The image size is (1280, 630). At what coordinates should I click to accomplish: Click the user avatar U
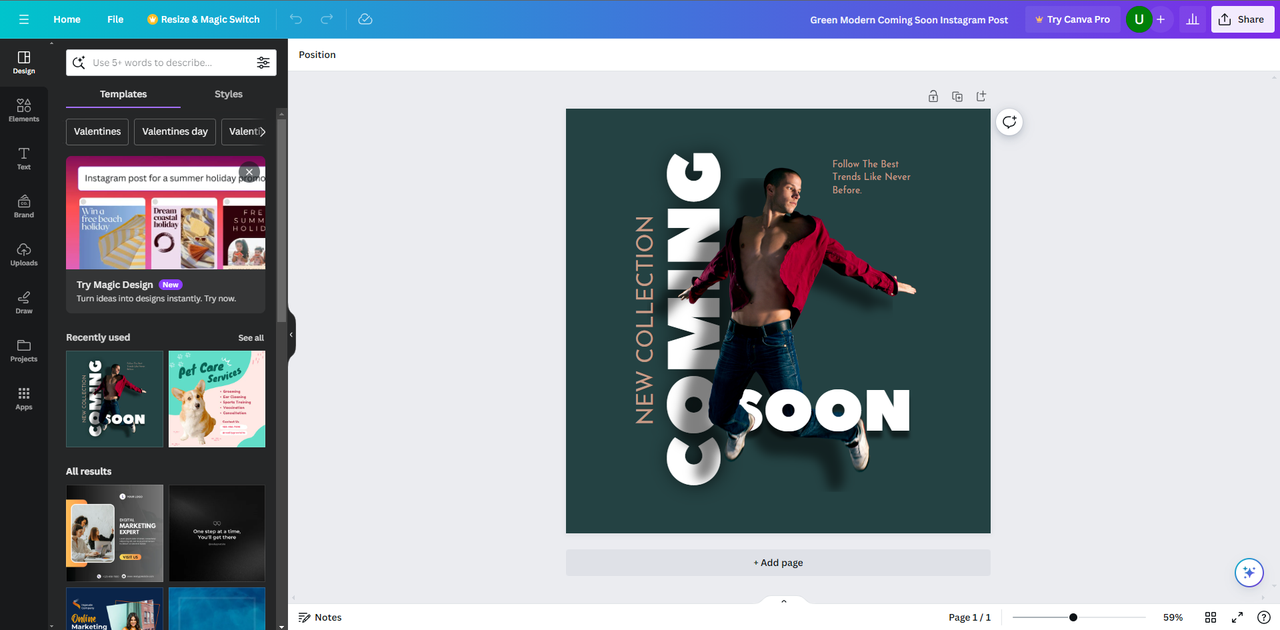pyautogui.click(x=1138, y=19)
